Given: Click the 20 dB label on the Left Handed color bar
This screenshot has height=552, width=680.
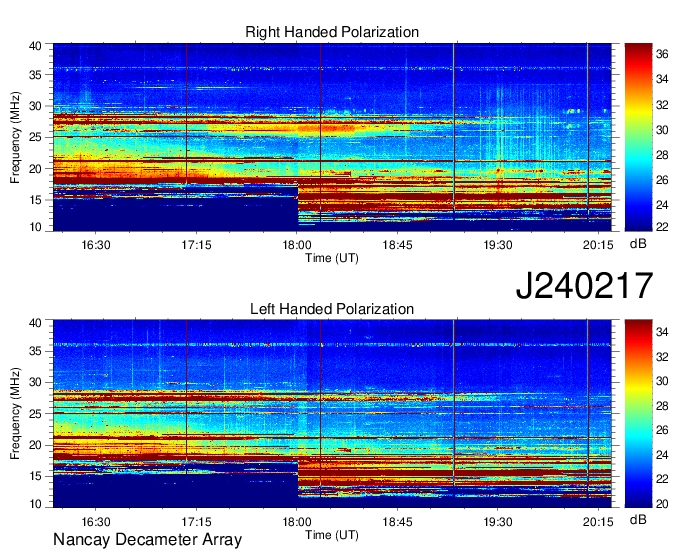Looking at the screenshot, I should point(662,503).
